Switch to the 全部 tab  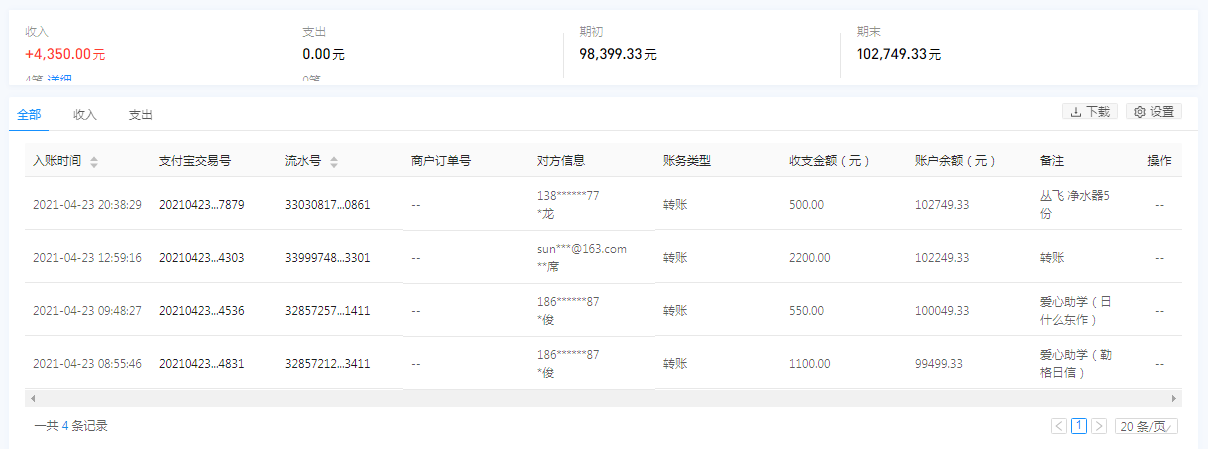(29, 115)
